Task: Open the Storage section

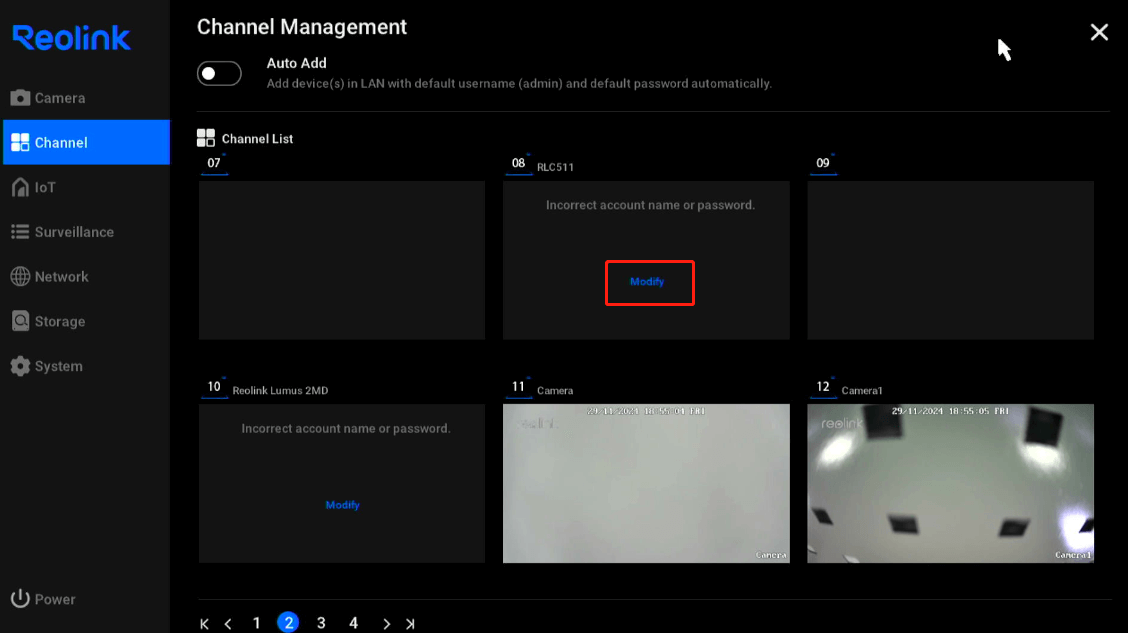Action: click(x=48, y=321)
